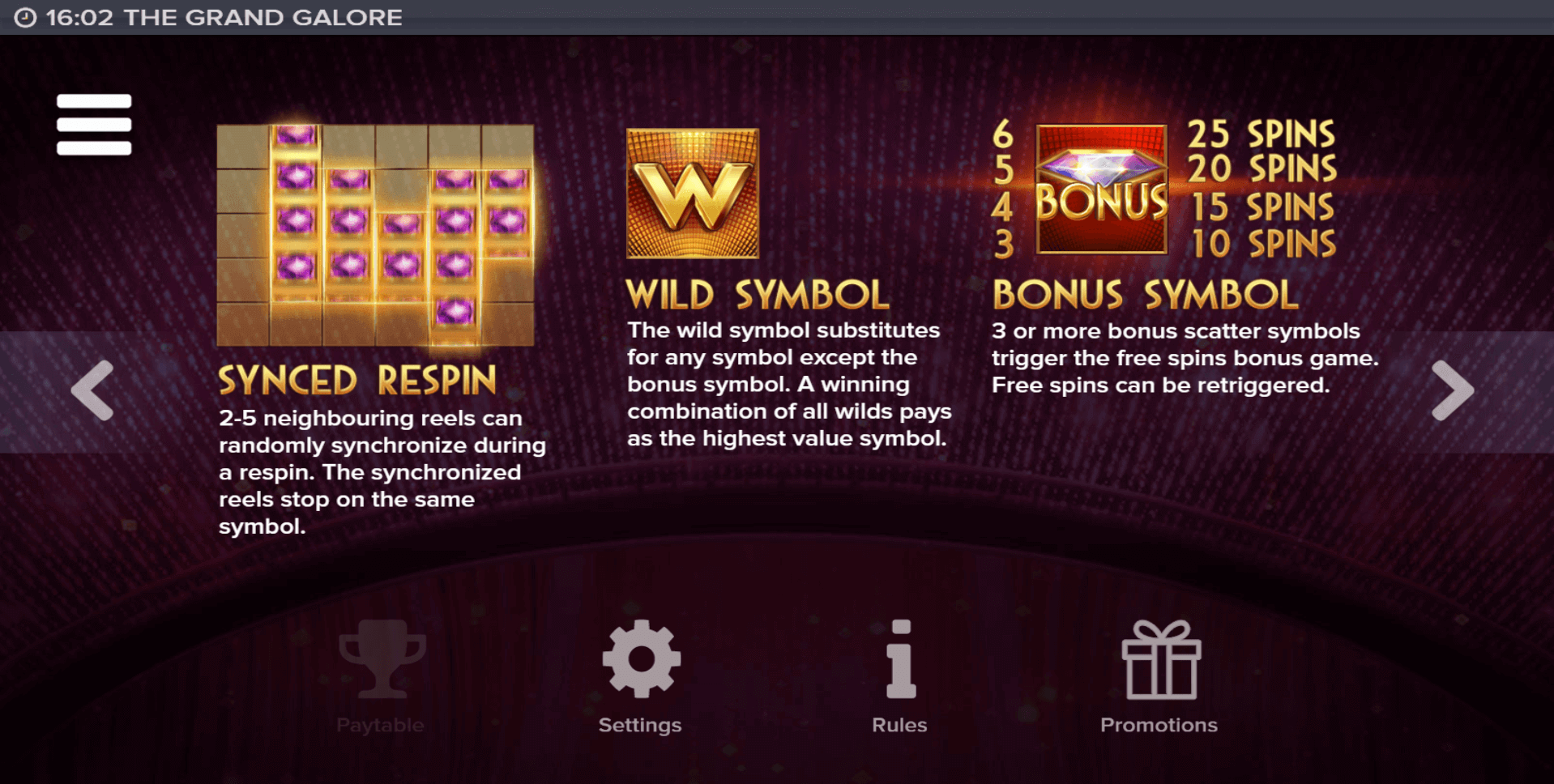Image resolution: width=1554 pixels, height=784 pixels.
Task: Click the Synced Respin heading
Action: (357, 381)
